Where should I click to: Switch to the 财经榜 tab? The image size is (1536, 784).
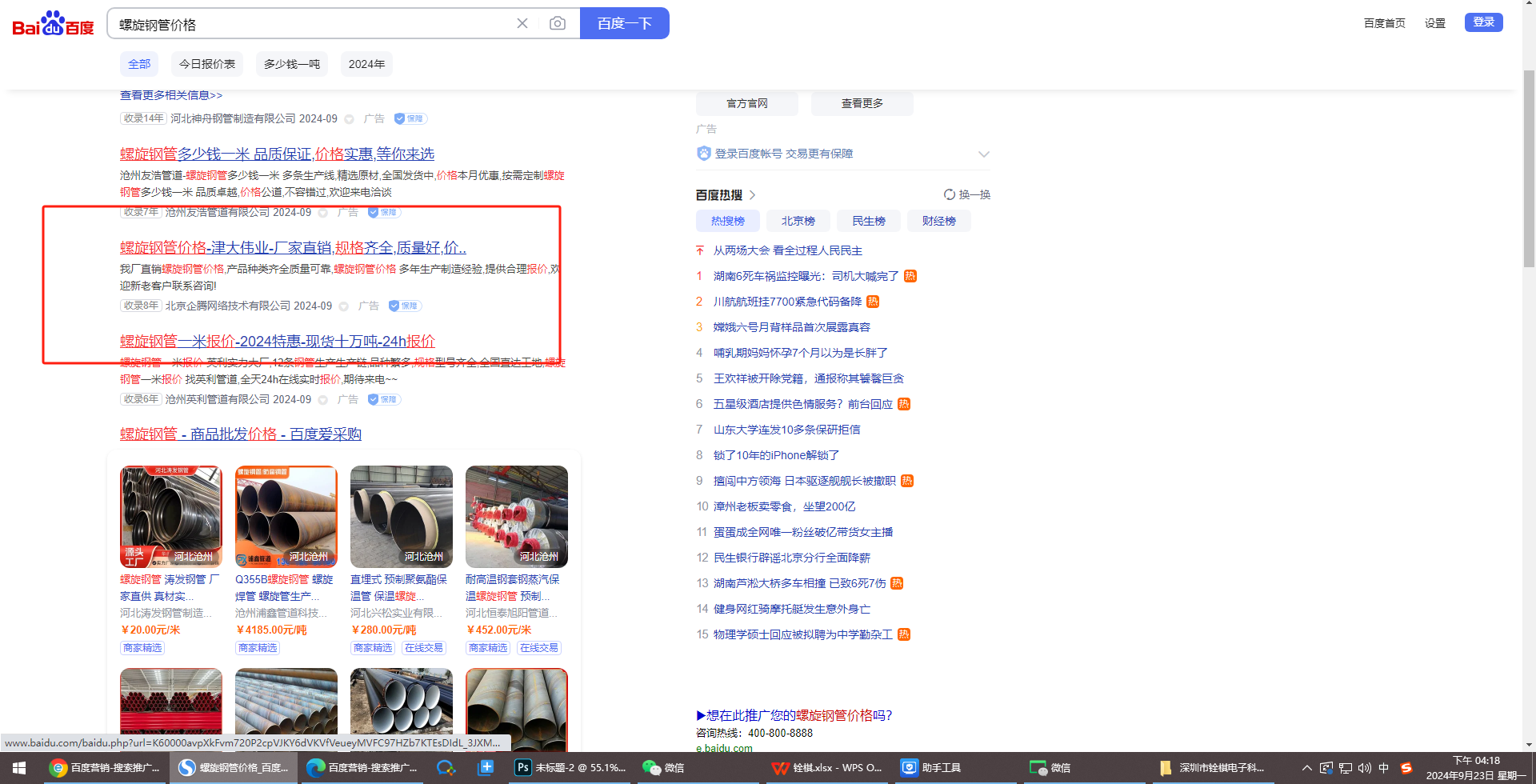[938, 221]
